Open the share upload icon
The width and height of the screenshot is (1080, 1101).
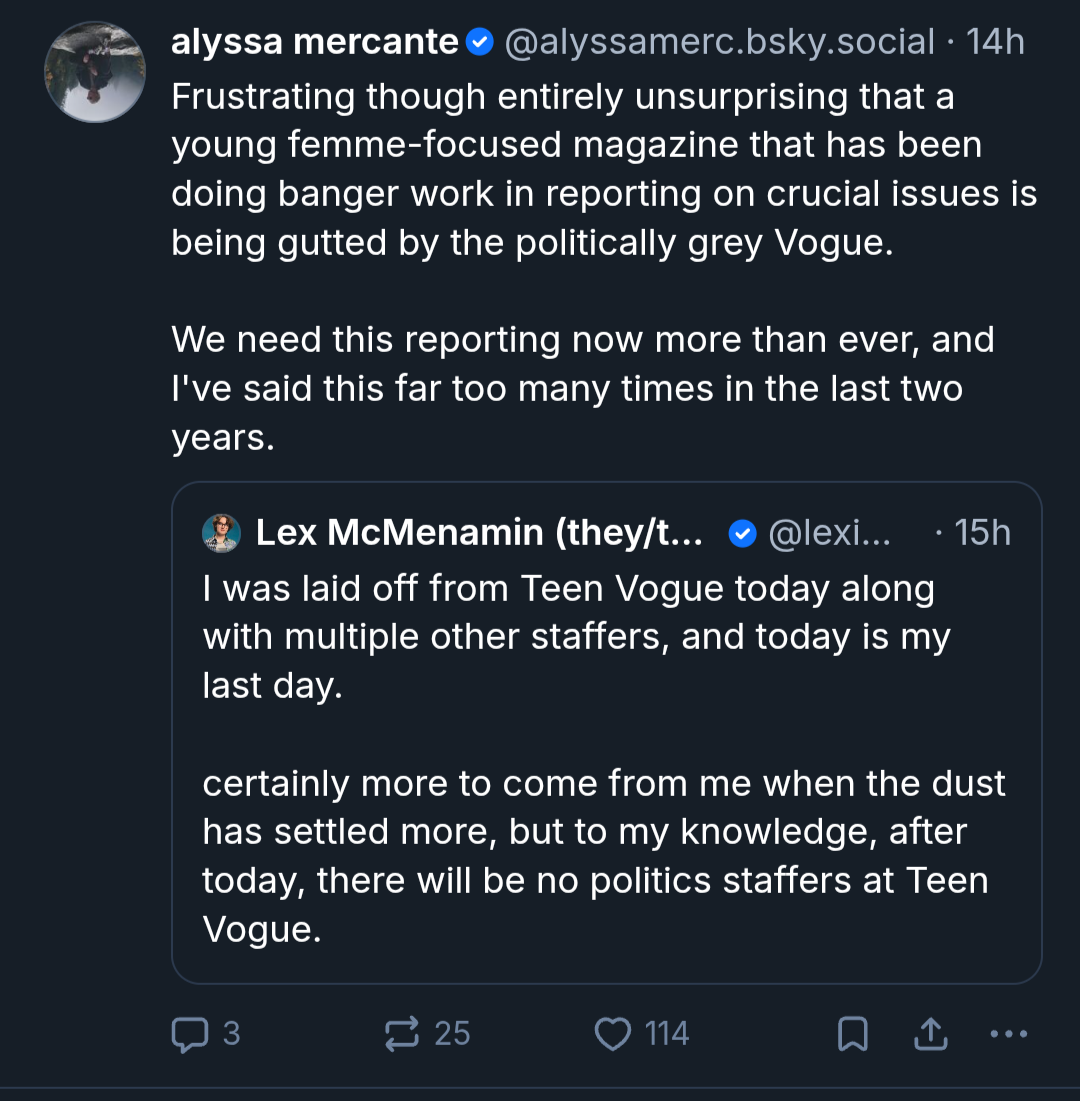(930, 1034)
